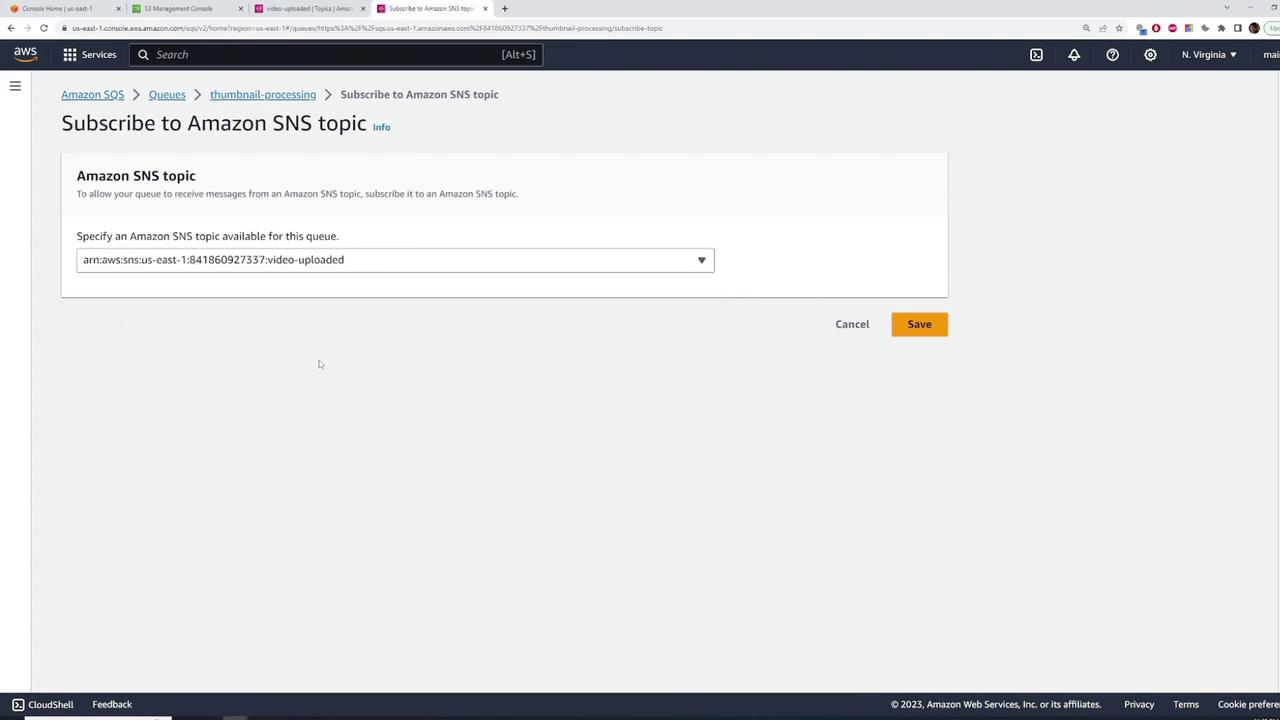Screen dimensions: 1280x720
Task: Open the Info link beside the heading
Action: [381, 127]
